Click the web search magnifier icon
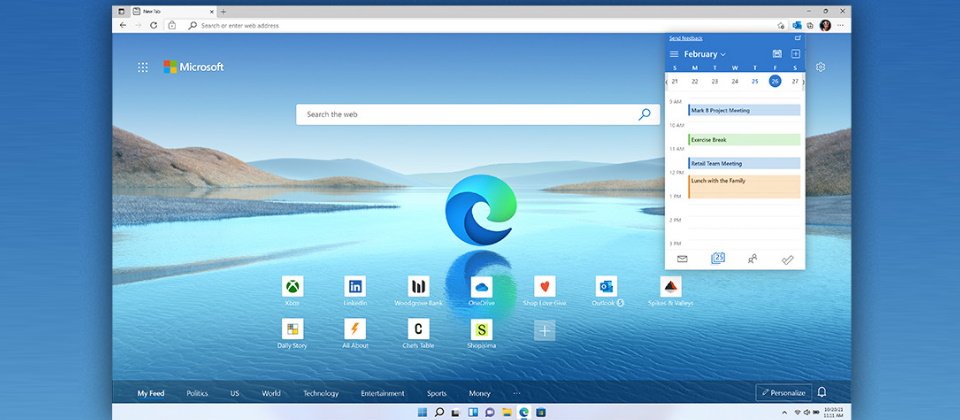The width and height of the screenshot is (960, 420). click(x=645, y=114)
